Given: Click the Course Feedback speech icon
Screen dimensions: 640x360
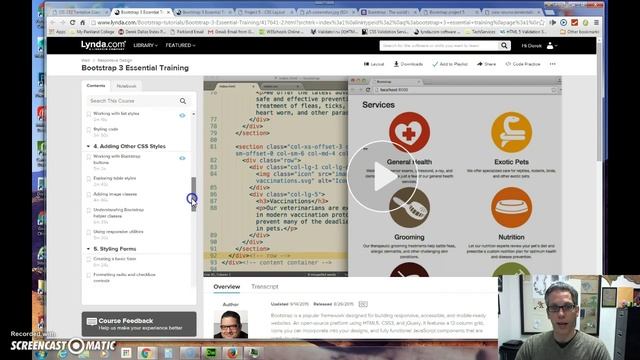Looking at the screenshot, I should pos(92,322).
